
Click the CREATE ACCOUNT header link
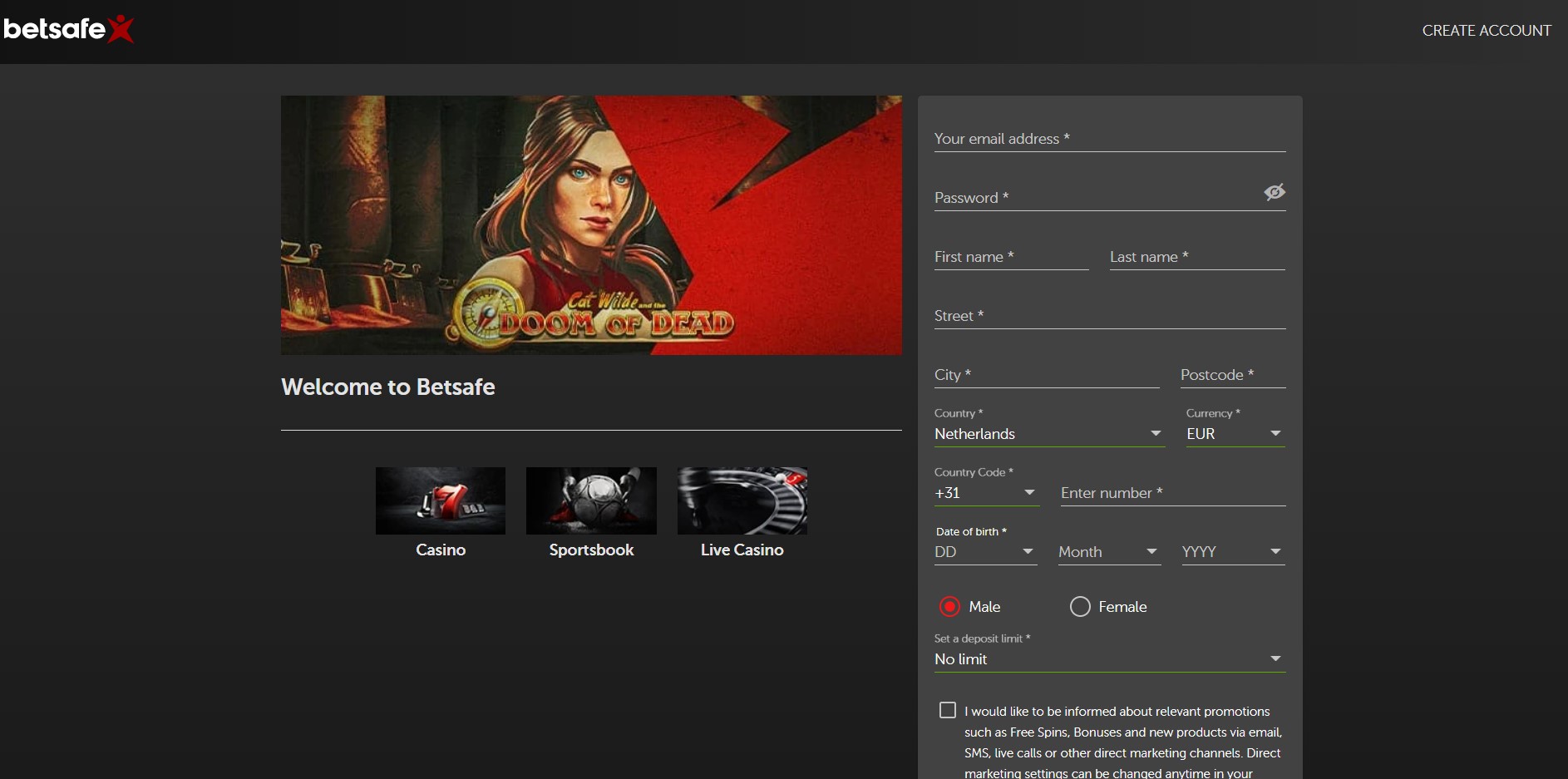[x=1486, y=31]
